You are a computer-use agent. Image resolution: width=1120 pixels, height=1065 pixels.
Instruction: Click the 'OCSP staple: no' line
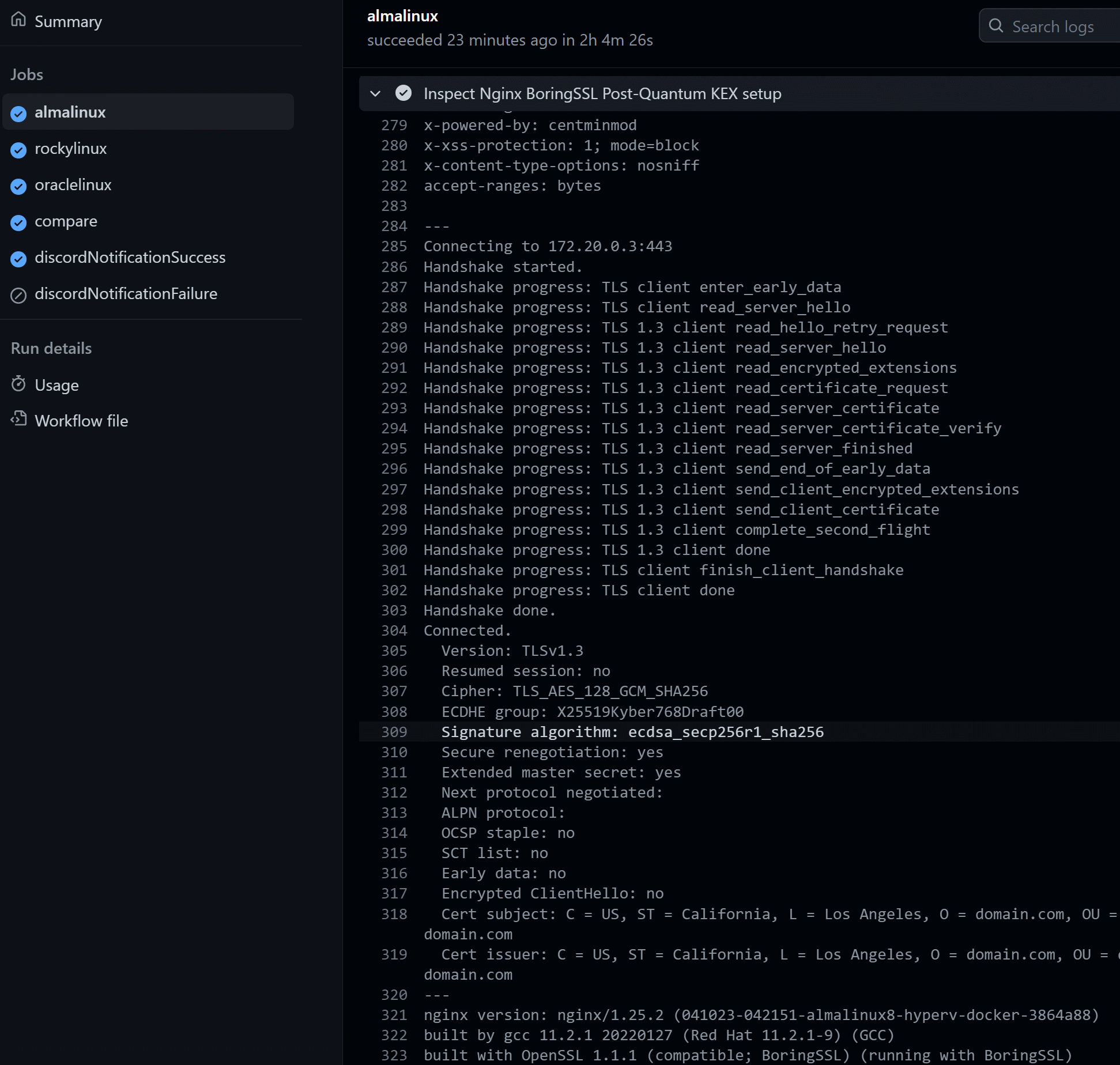(x=508, y=833)
